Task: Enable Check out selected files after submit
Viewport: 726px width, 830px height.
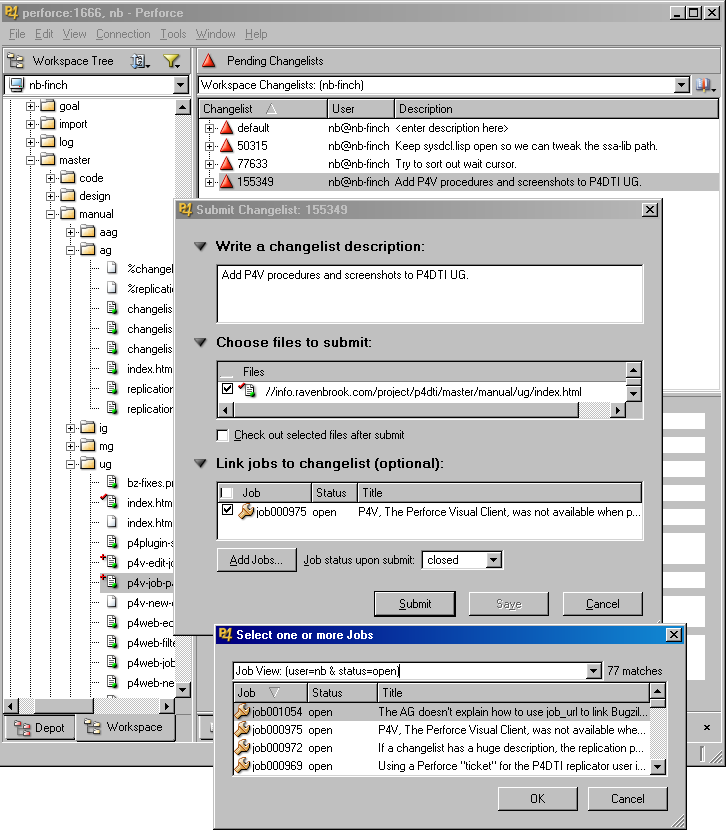Action: [223, 435]
